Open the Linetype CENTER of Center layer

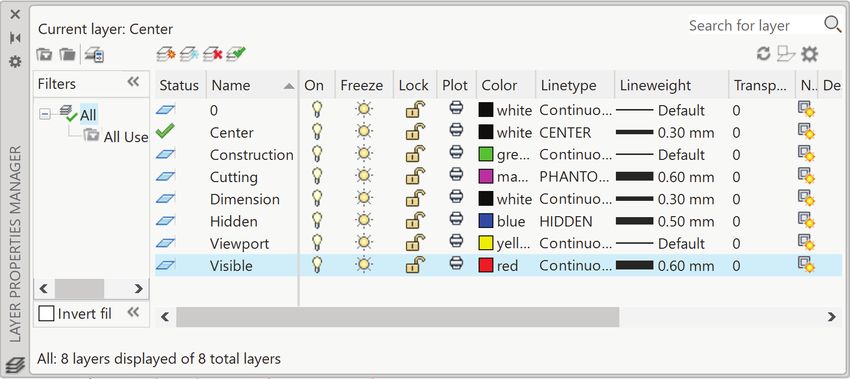[565, 132]
